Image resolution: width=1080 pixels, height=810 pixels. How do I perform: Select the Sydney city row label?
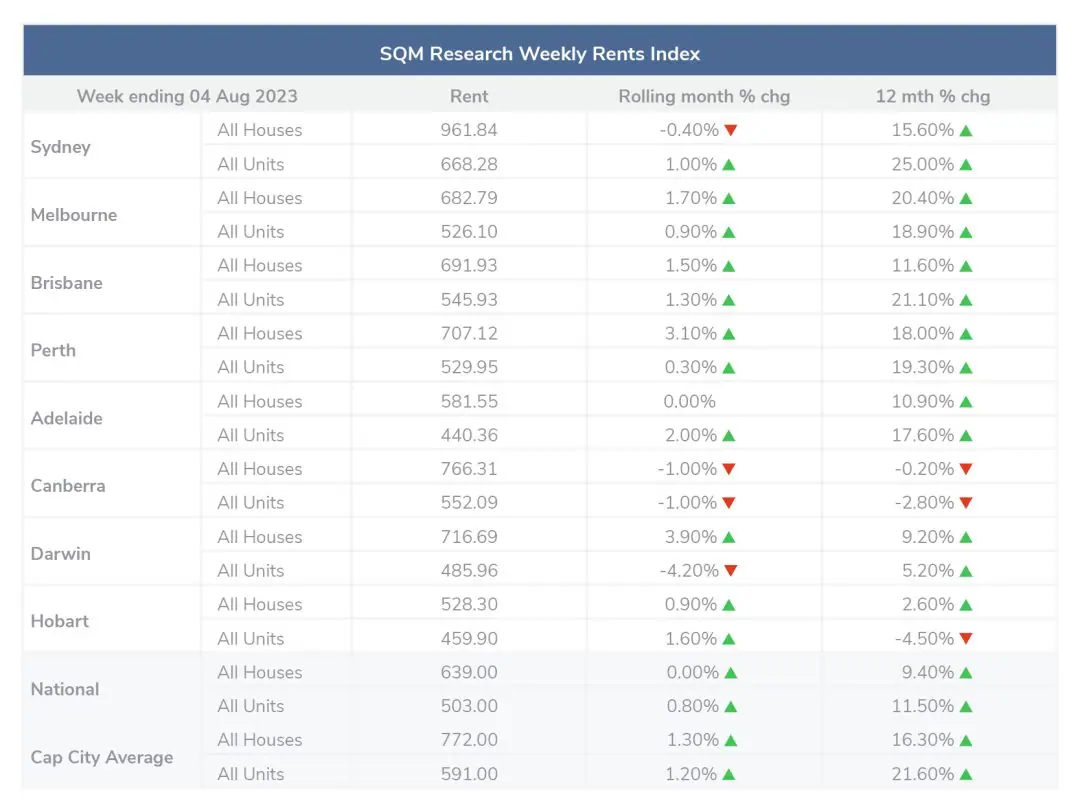(61, 147)
